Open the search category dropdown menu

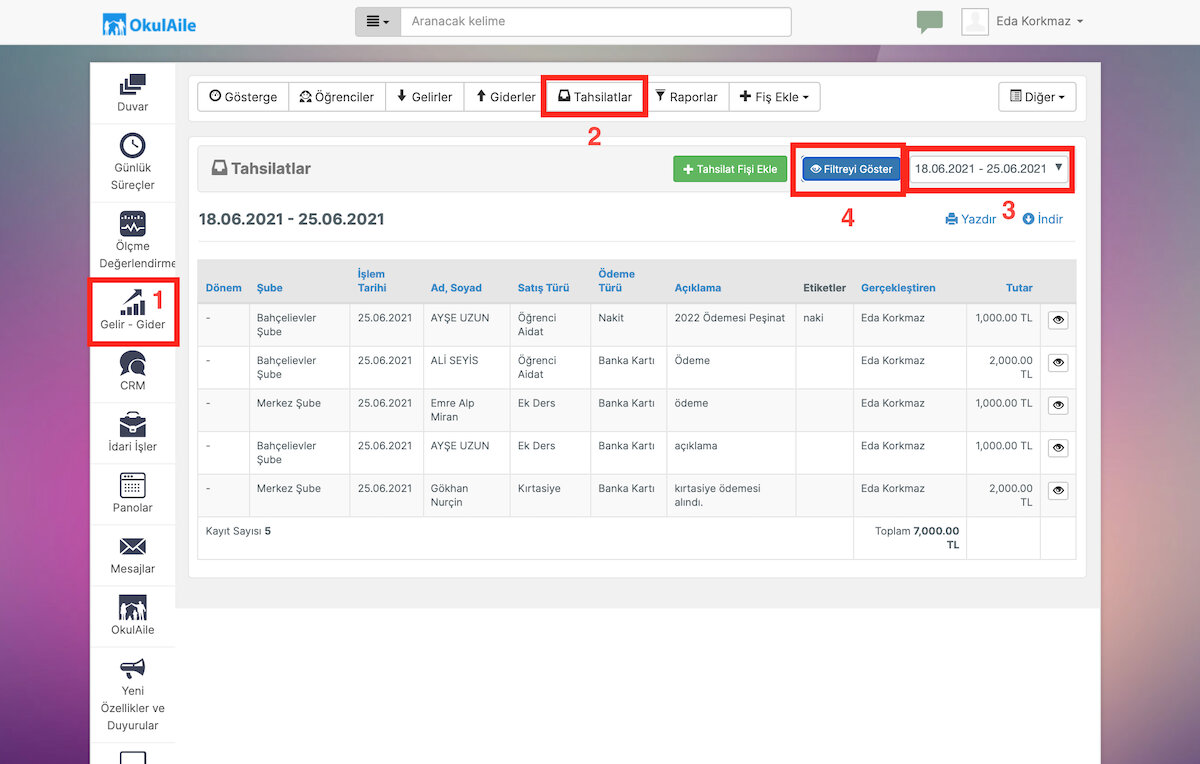378,22
